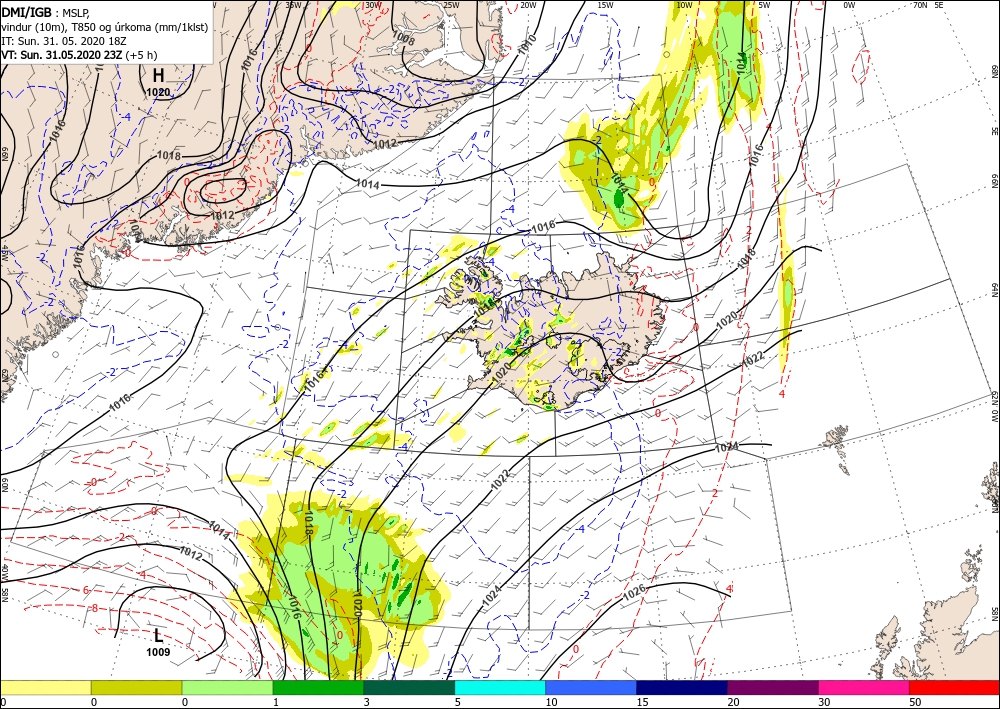The height and width of the screenshot is (709, 1000).
Task: Click the red 50+ mm legend swatch
Action: [954, 687]
